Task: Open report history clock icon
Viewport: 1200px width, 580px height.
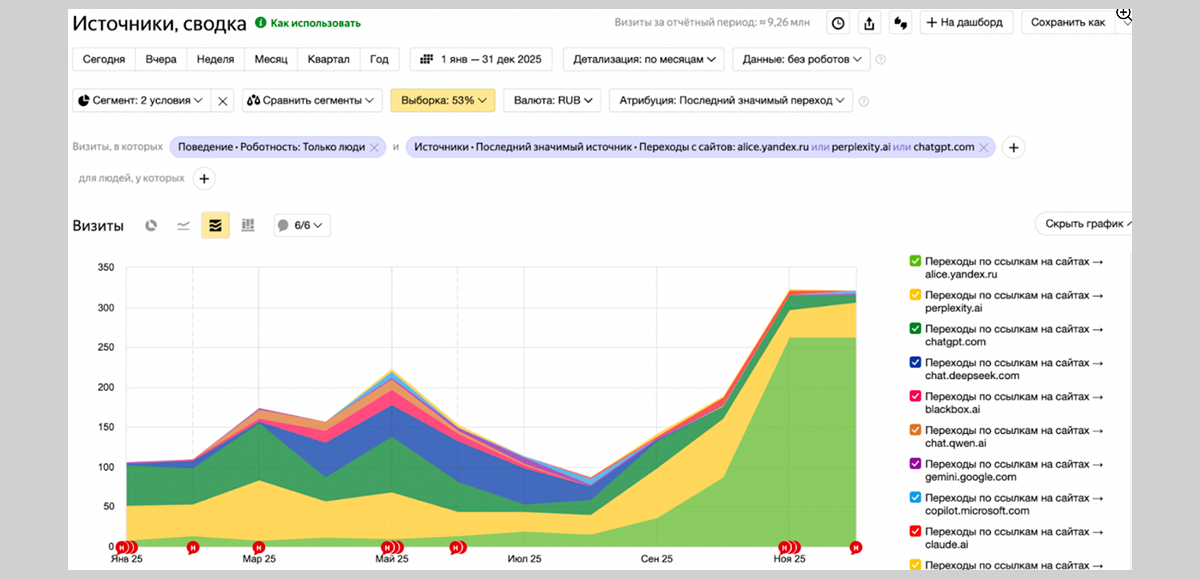Action: [x=838, y=23]
